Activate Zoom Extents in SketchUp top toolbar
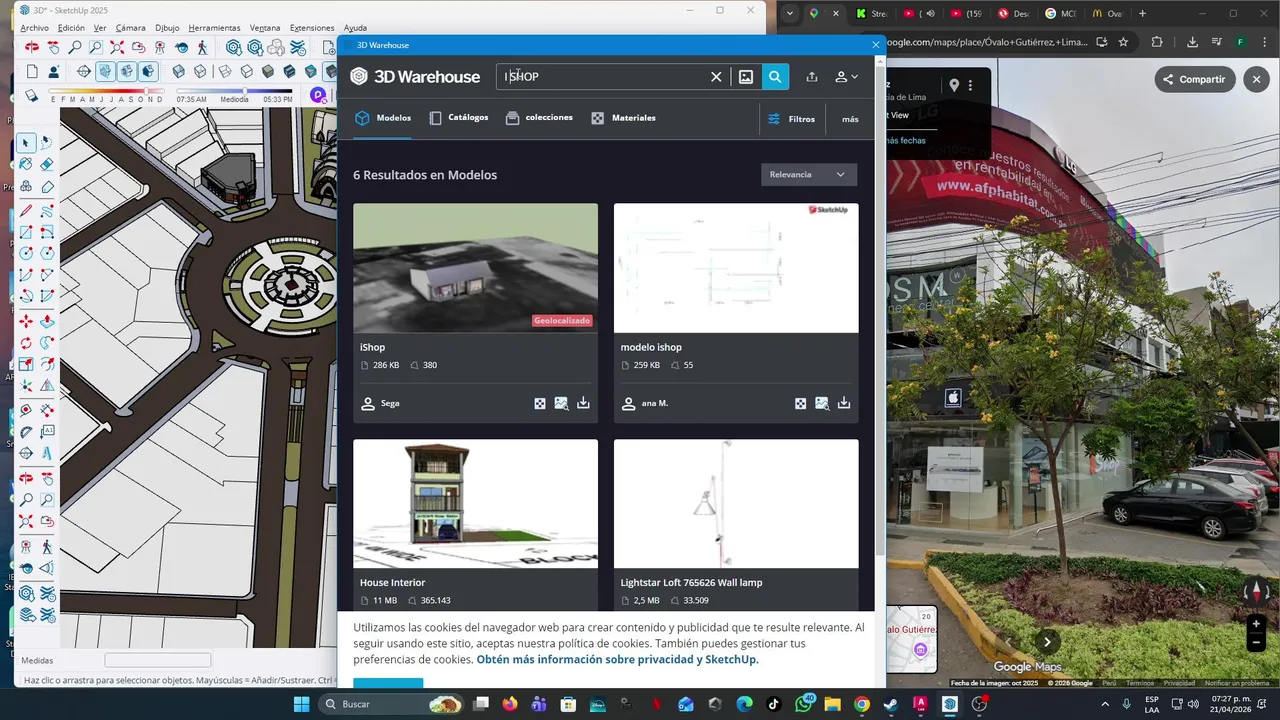Image resolution: width=1280 pixels, height=720 pixels. click(117, 47)
